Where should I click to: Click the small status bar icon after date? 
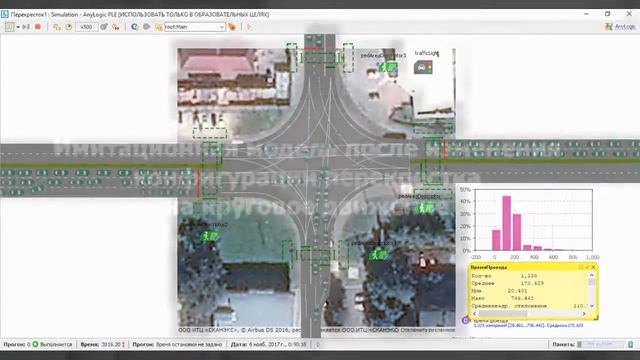(x=318, y=344)
